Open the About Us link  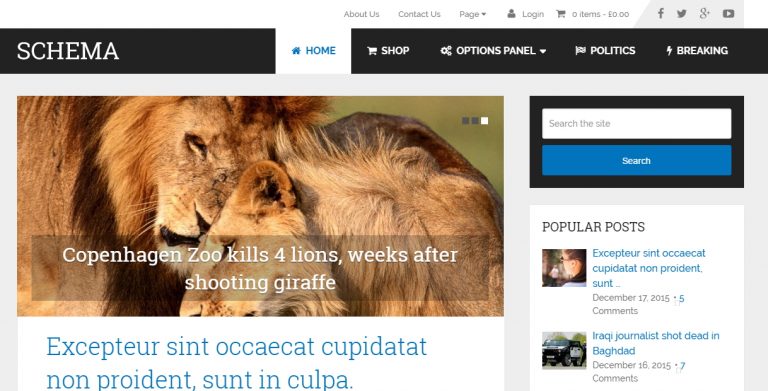pos(361,14)
